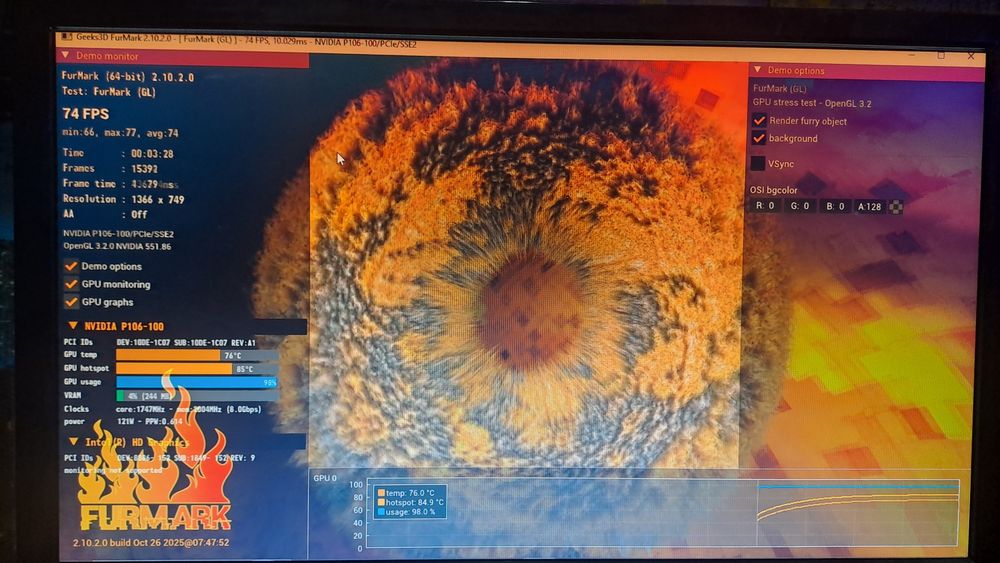Viewport: 1000px width, 563px height.
Task: Click the graph legend usage: 98.0 % entry
Action: coord(406,511)
